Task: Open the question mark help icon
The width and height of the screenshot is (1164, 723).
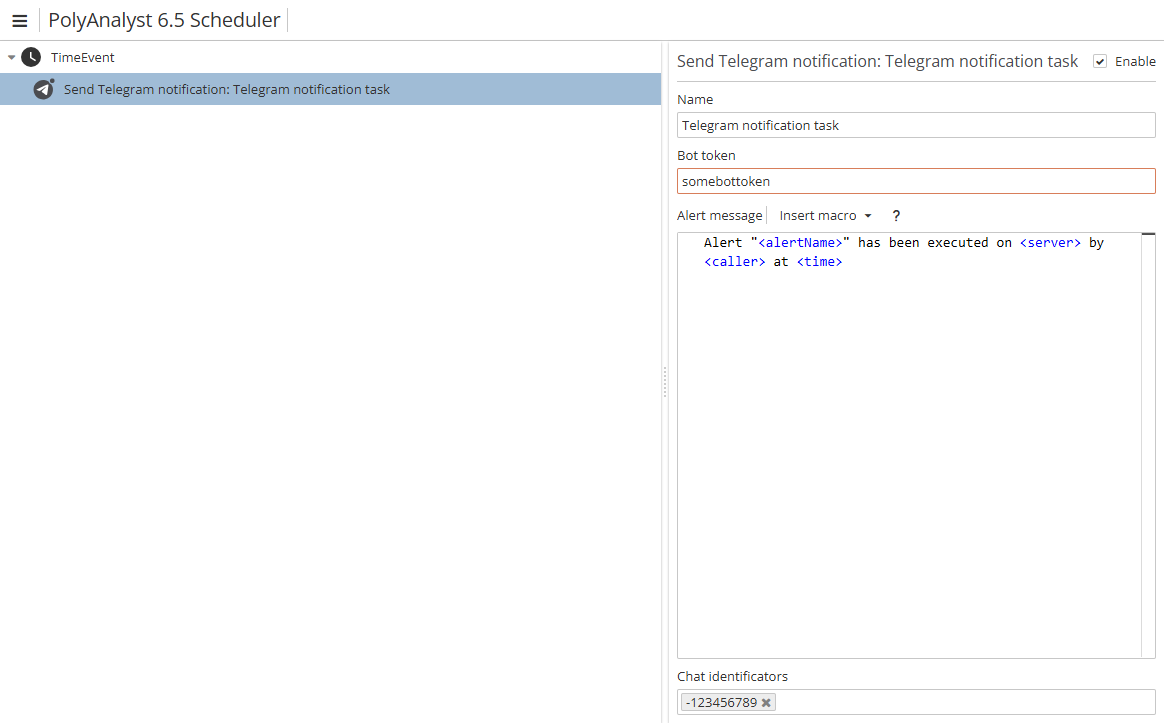Action: 896,216
